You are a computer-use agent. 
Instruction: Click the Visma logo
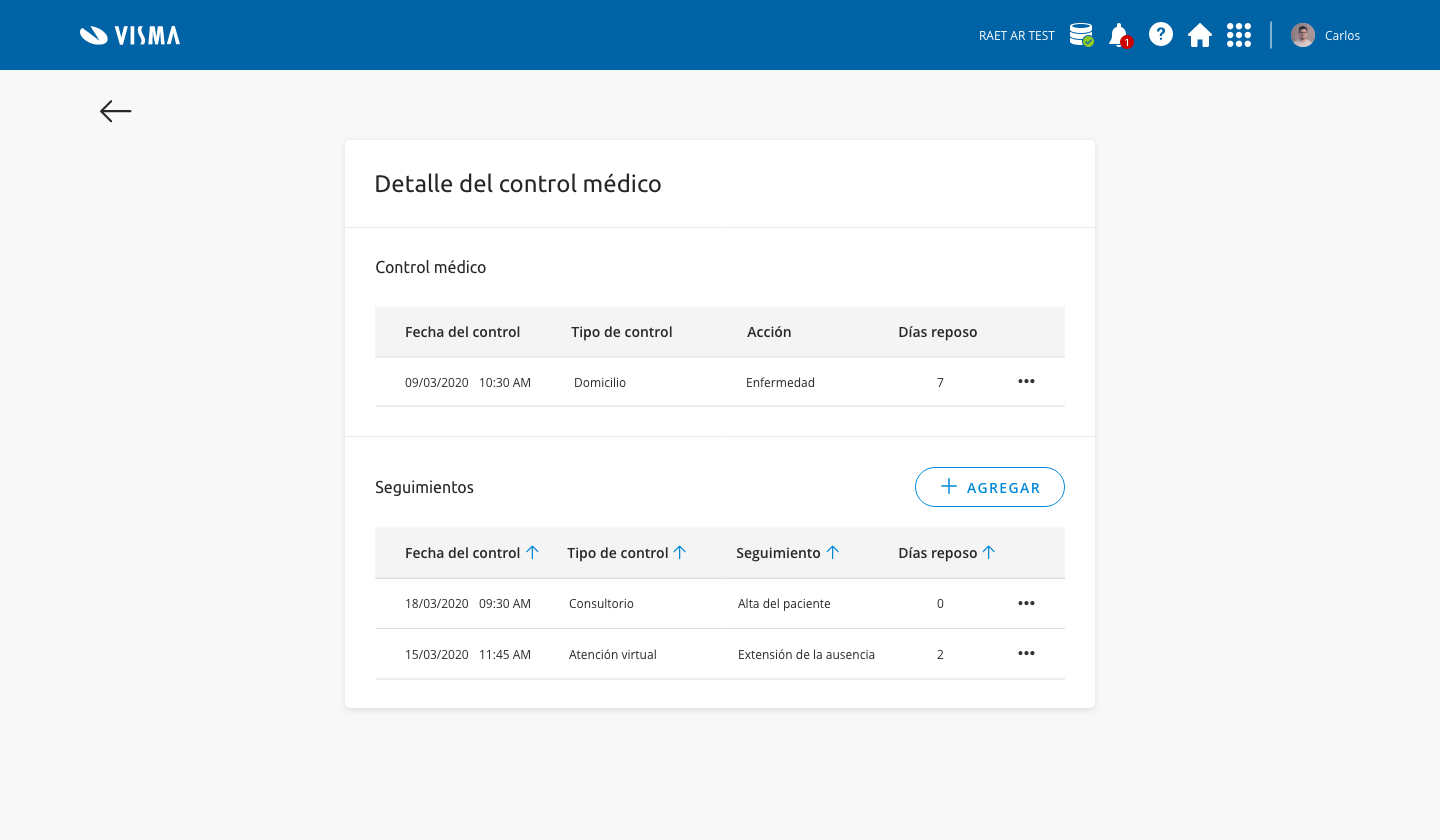pyautogui.click(x=129, y=34)
